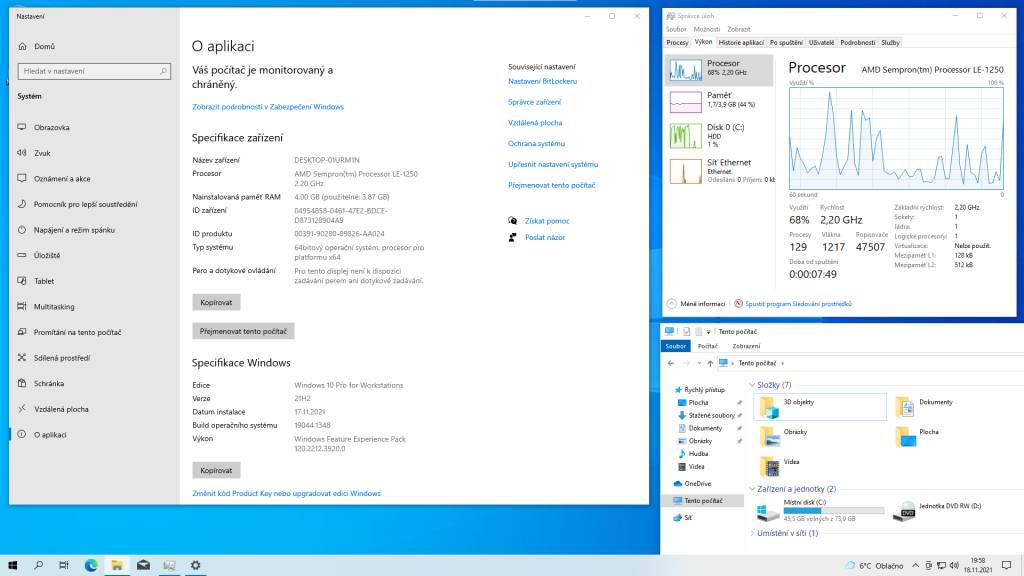Click the Přejmenovat tento počítač button
Screen dimensions: 1024x576
[x=243, y=330]
